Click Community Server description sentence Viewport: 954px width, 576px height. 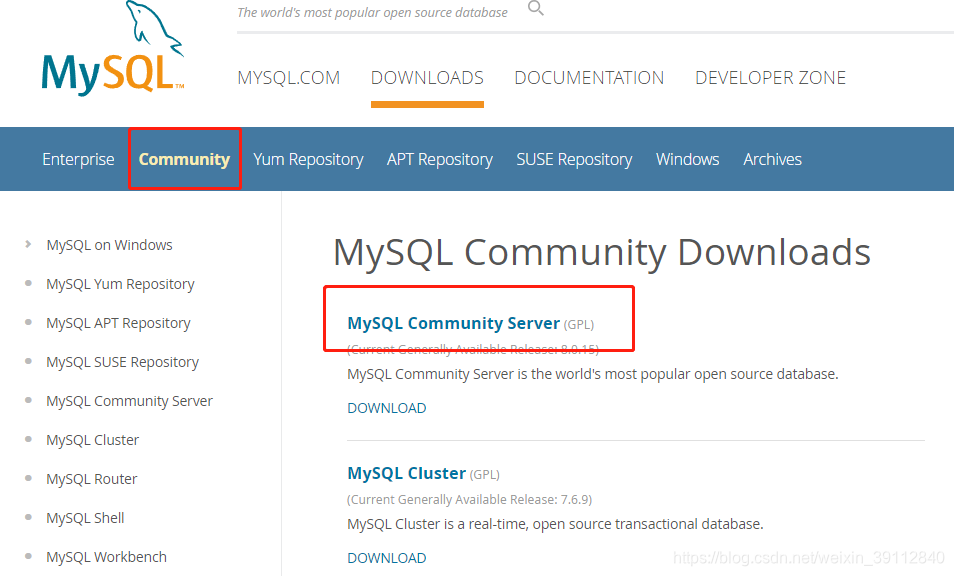coord(593,374)
